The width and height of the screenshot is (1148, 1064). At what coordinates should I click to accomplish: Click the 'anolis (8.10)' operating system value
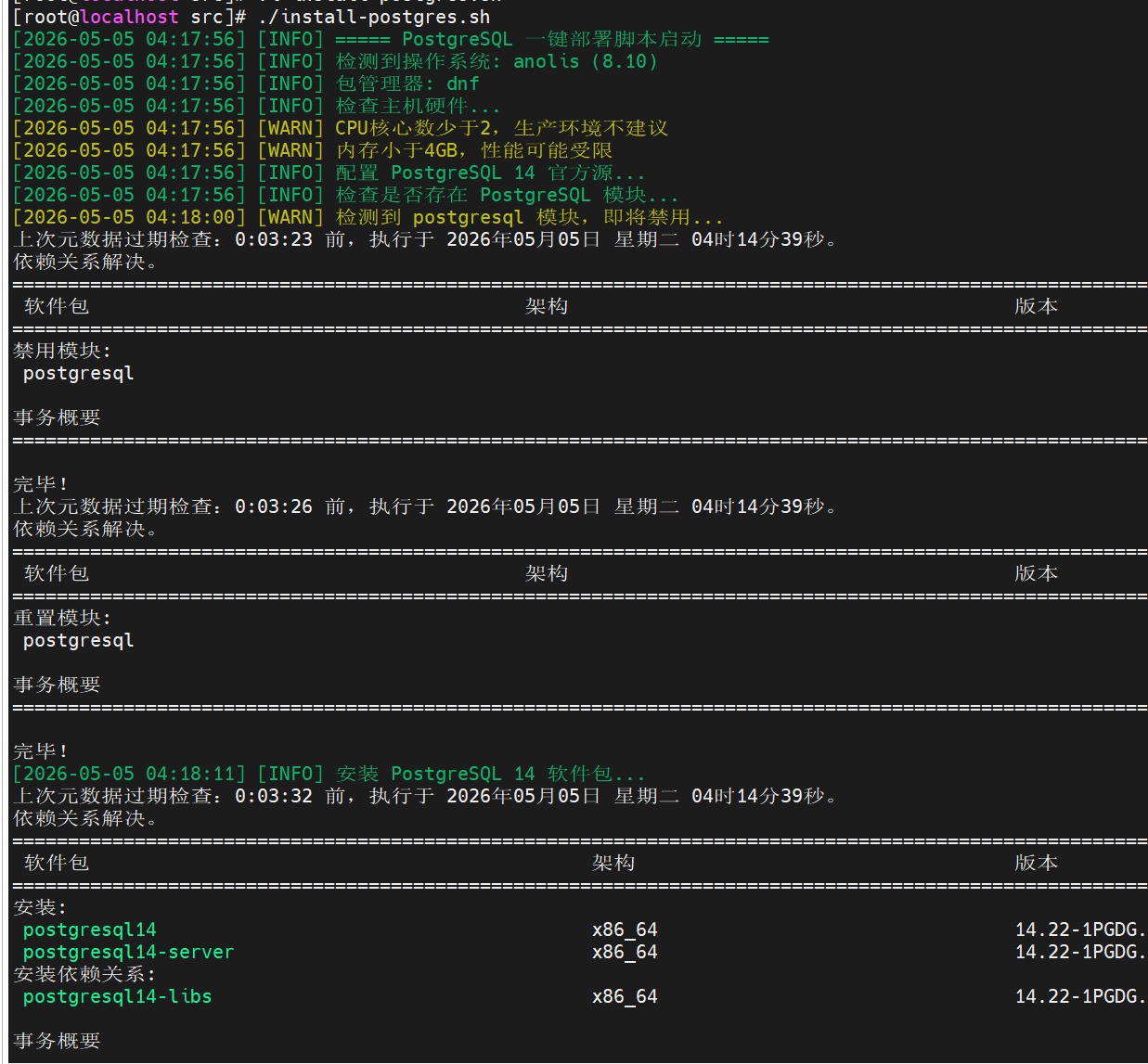(x=586, y=61)
